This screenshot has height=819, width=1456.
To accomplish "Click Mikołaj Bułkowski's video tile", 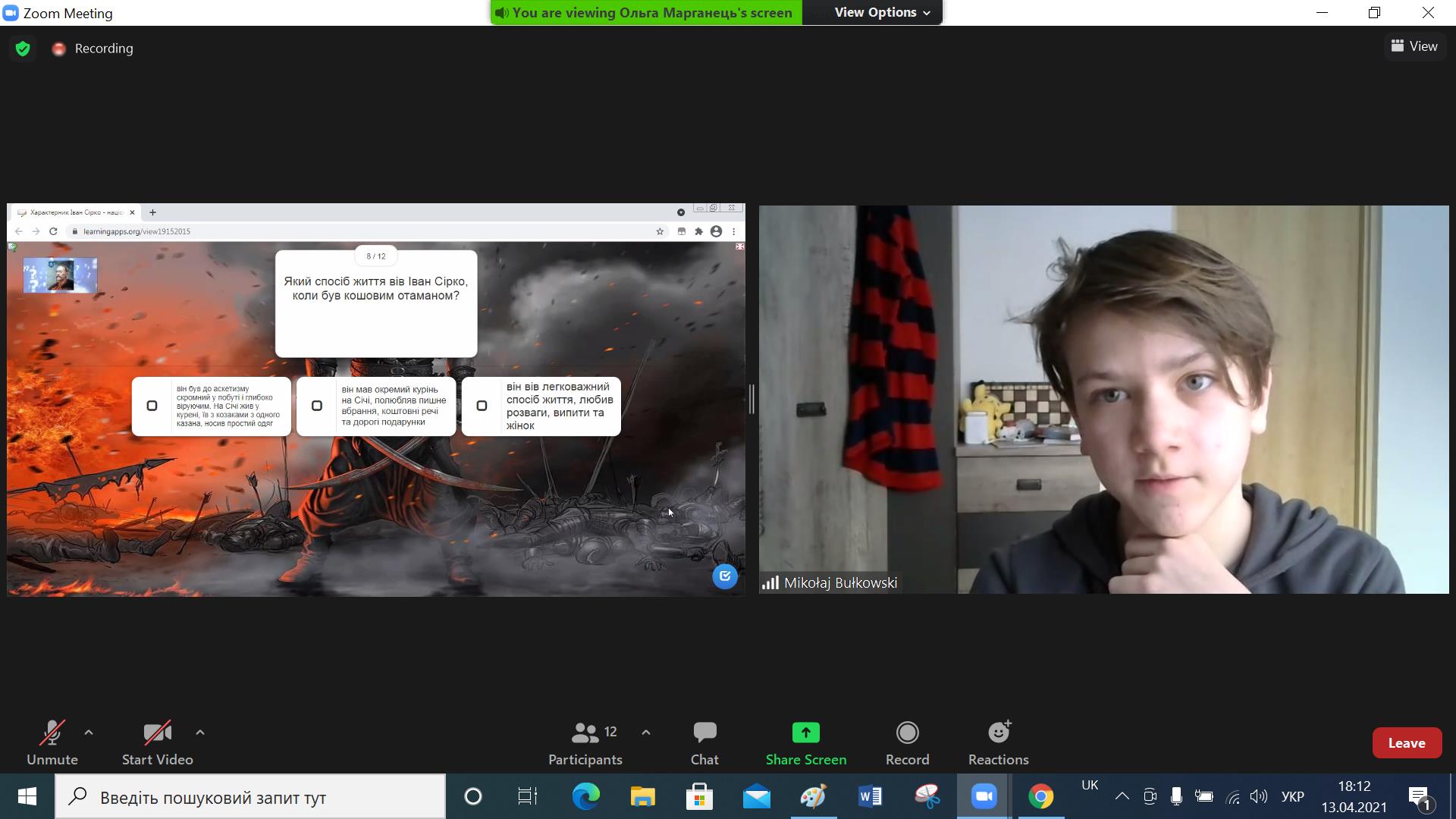I will pyautogui.click(x=1103, y=399).
